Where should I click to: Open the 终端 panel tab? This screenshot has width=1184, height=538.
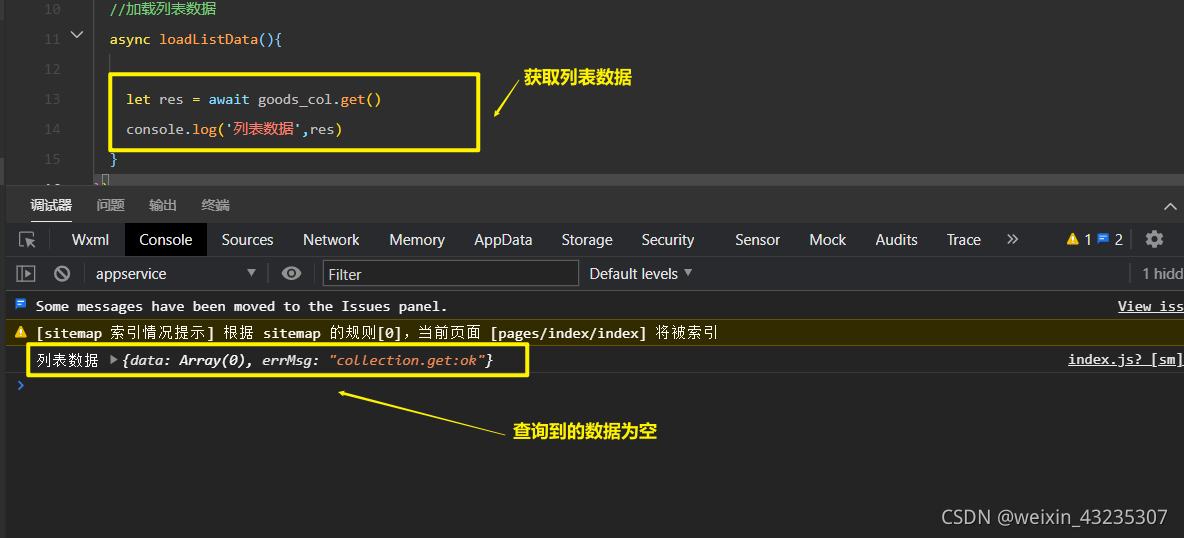click(215, 205)
